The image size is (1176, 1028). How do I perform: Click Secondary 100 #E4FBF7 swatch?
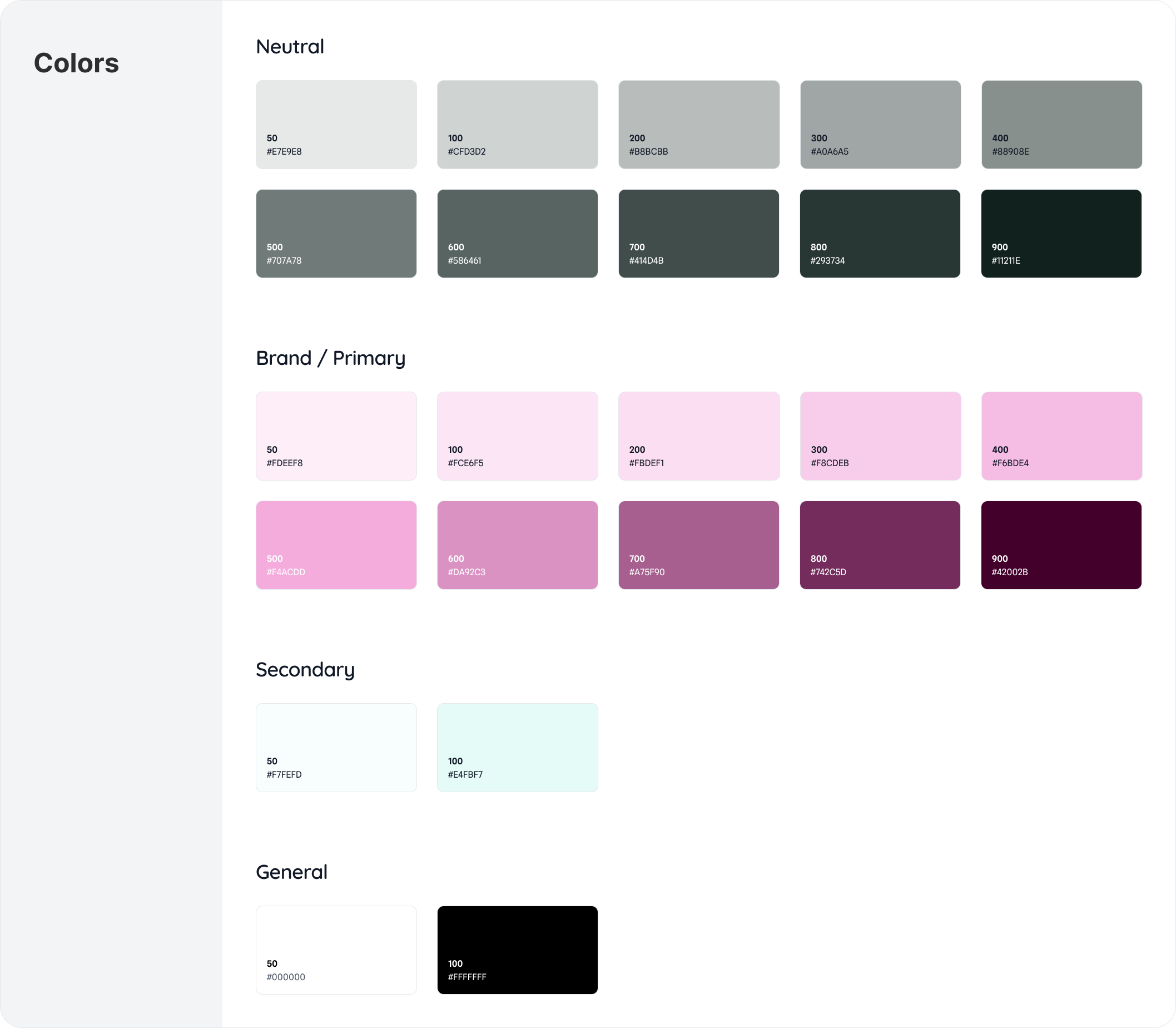(517, 747)
